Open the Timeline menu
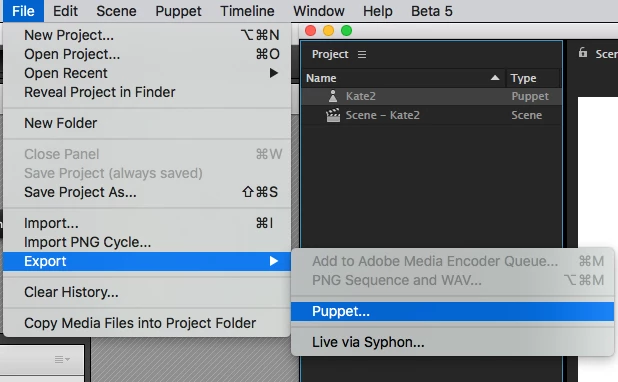618x382 pixels. pyautogui.click(x=247, y=11)
